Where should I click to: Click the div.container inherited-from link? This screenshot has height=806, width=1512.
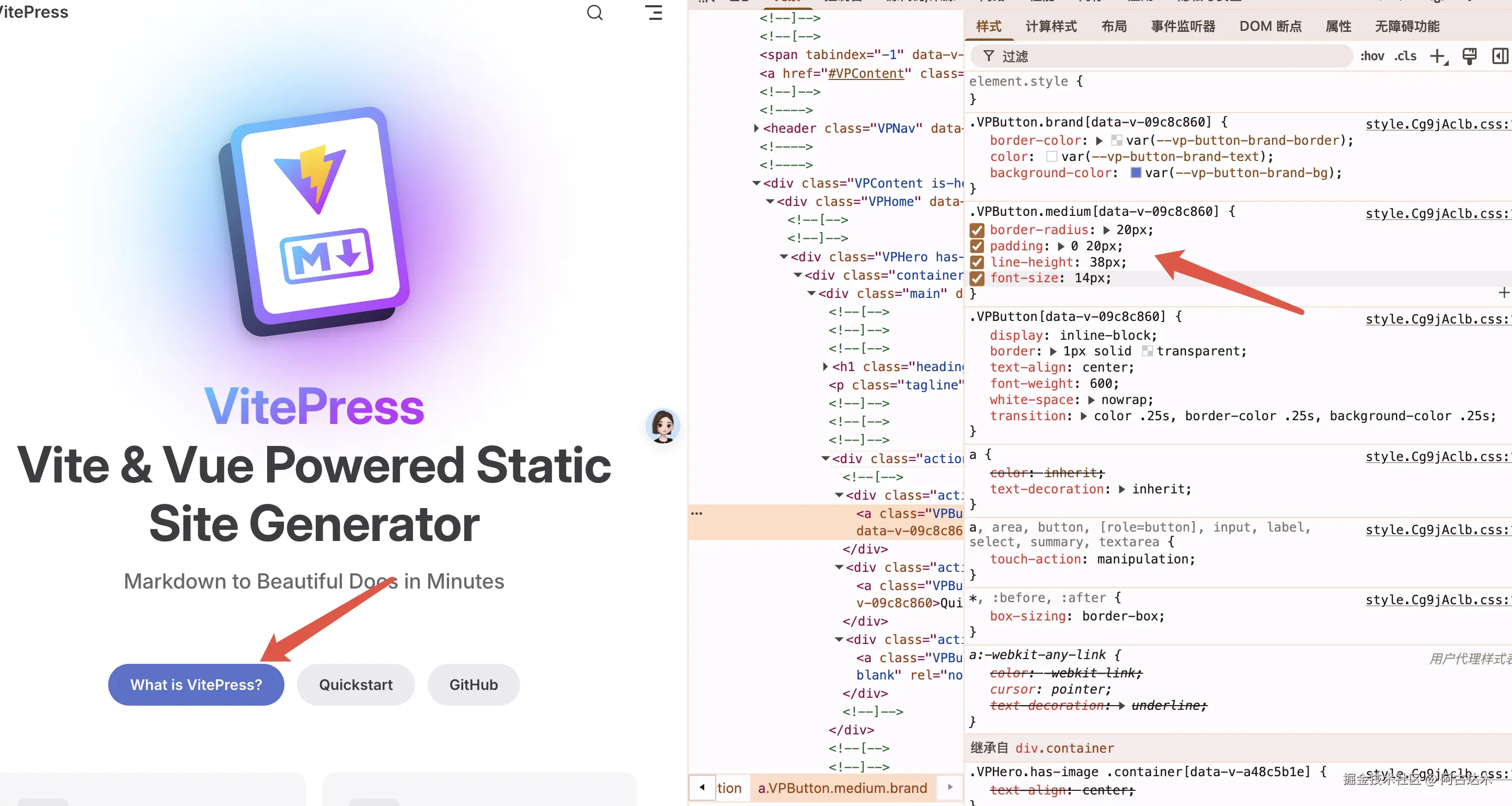pos(1064,748)
